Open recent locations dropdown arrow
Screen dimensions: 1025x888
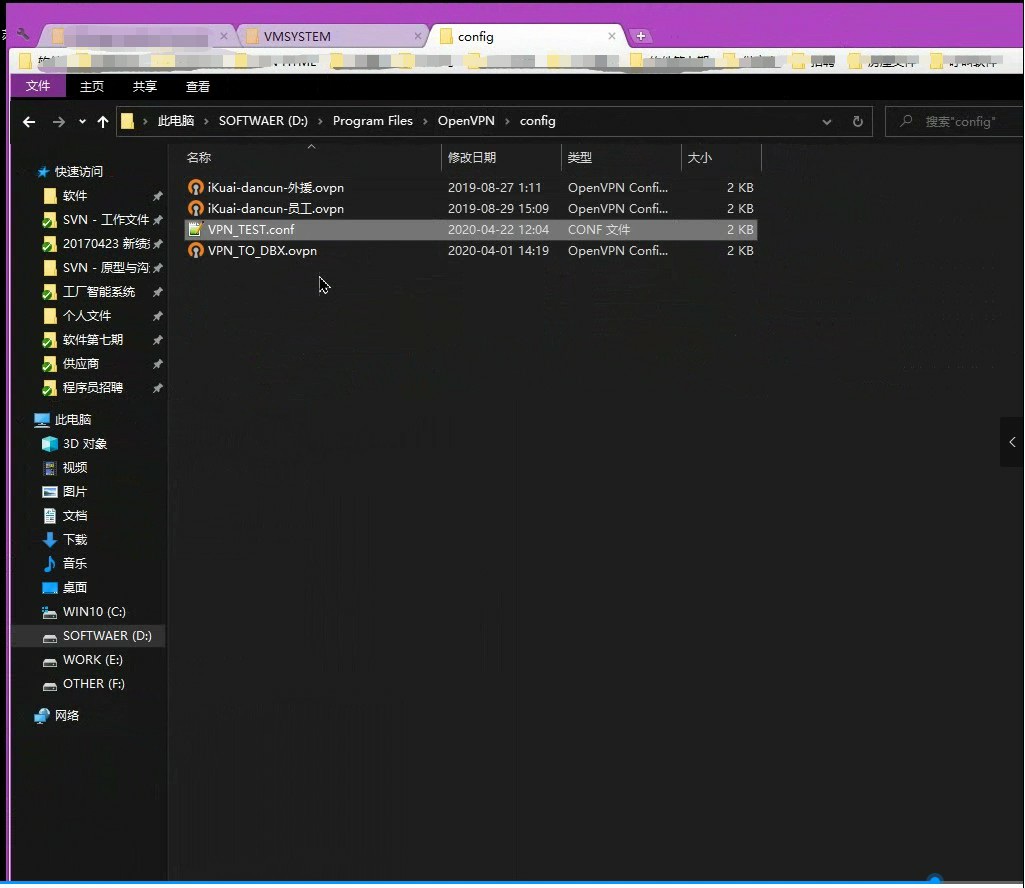pyautogui.click(x=82, y=122)
